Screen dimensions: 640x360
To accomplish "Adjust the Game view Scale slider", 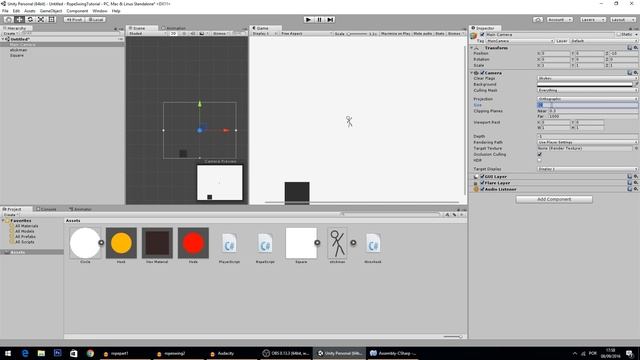I will click(x=358, y=33).
